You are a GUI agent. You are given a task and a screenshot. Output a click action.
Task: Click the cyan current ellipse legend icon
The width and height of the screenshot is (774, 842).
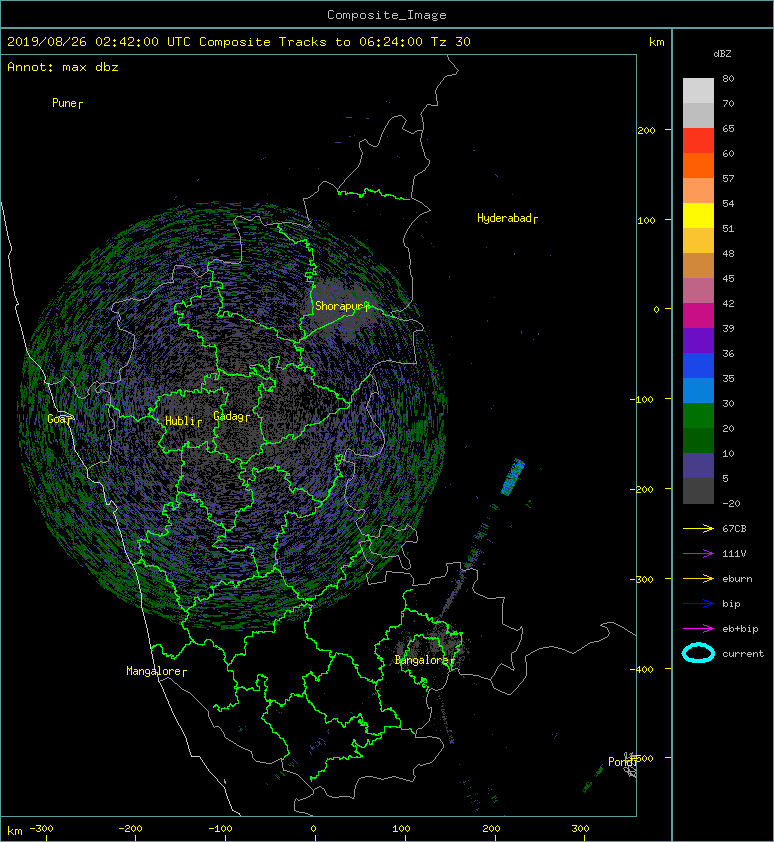click(698, 653)
